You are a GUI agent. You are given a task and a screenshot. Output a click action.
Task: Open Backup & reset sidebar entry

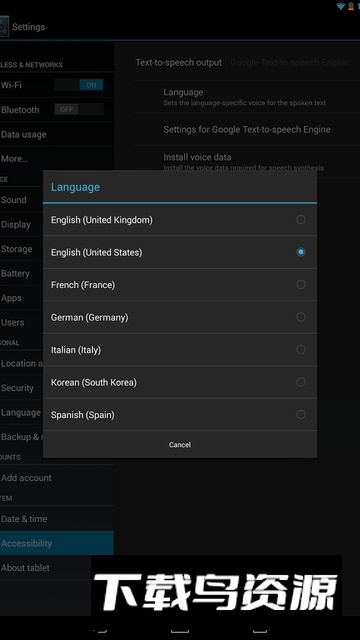(22, 437)
